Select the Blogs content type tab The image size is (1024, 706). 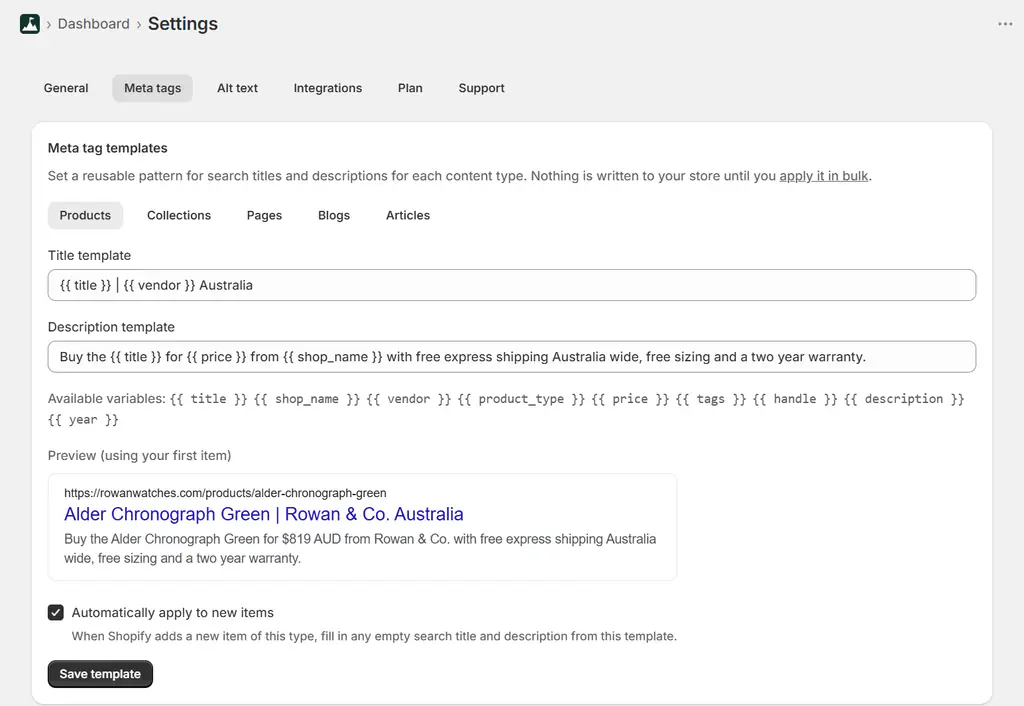(x=334, y=216)
